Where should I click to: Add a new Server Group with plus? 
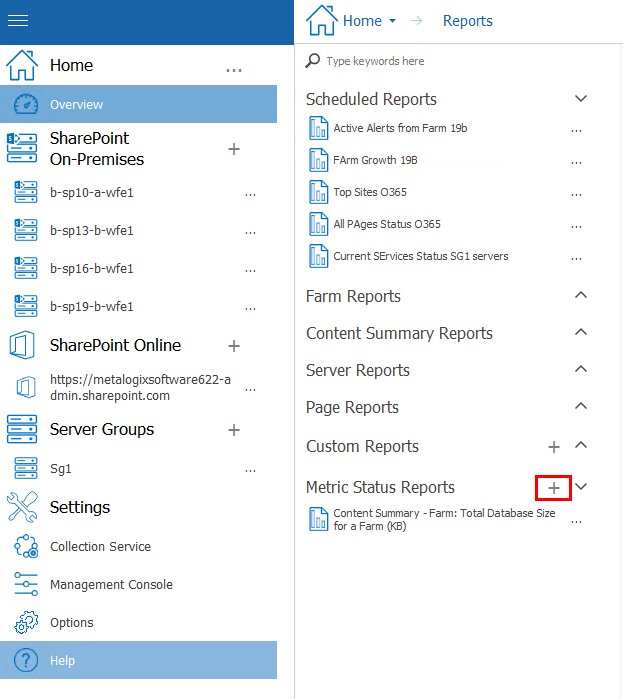[x=234, y=430]
